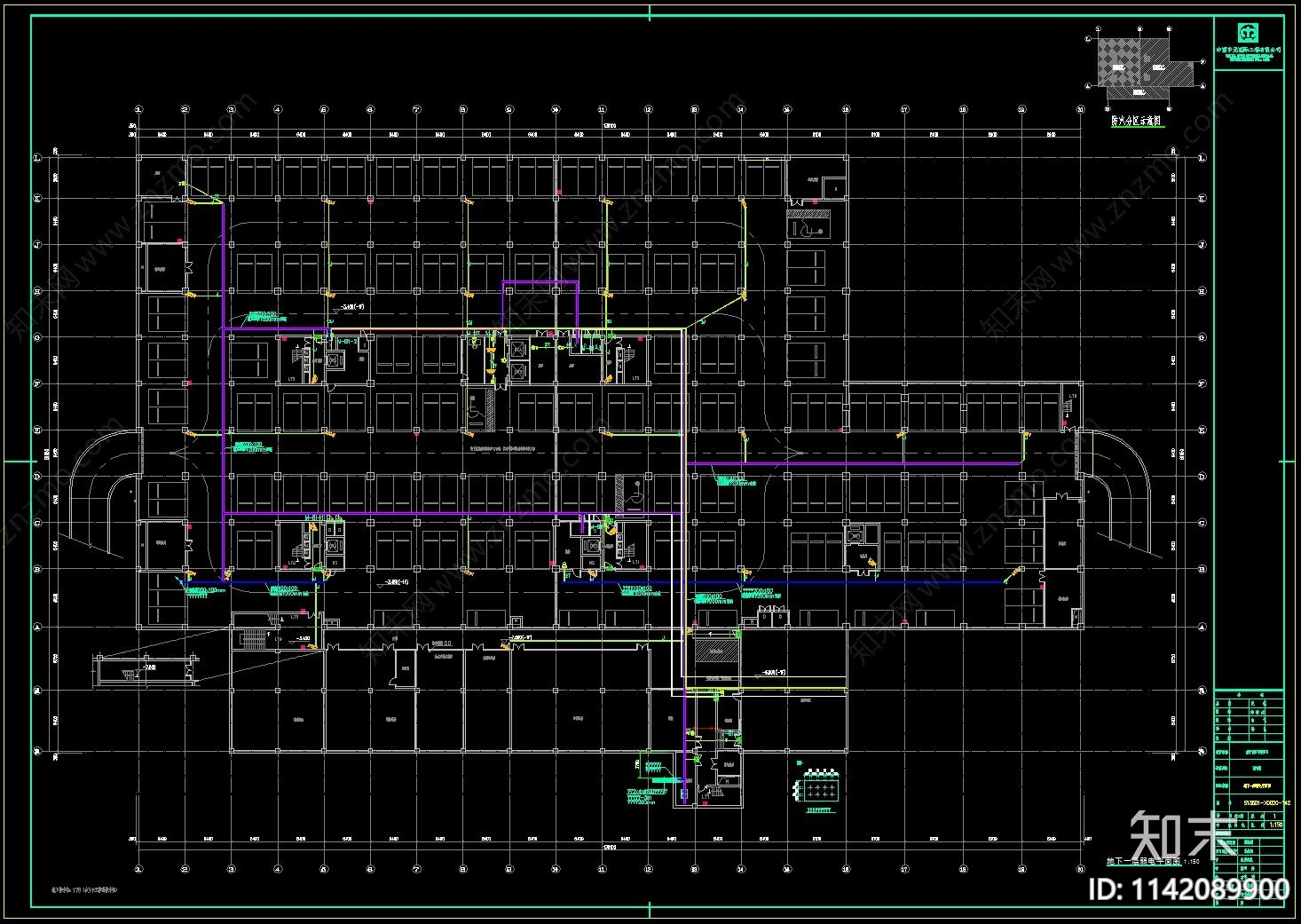
Task: Click the 防火分区示意图 caption text
Action: coord(1136,120)
